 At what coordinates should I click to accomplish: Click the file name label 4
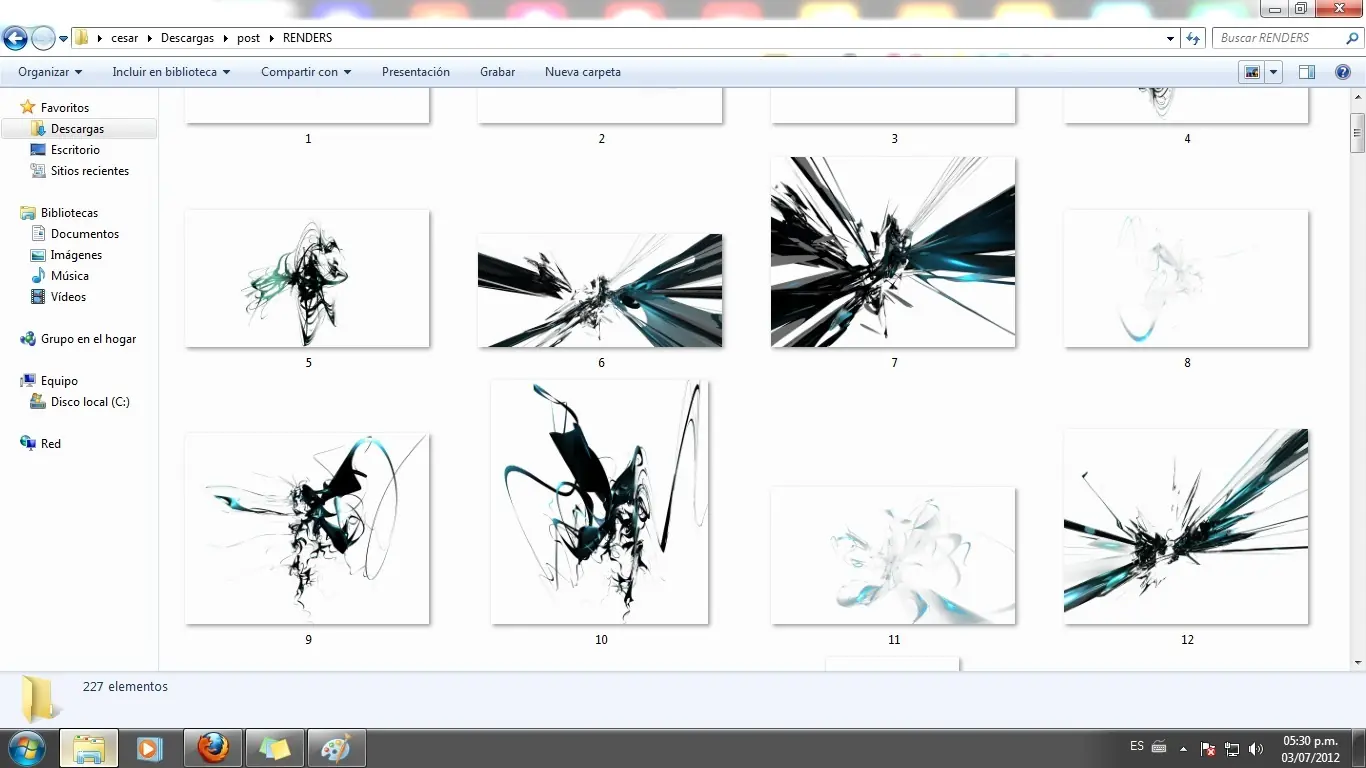click(1187, 139)
